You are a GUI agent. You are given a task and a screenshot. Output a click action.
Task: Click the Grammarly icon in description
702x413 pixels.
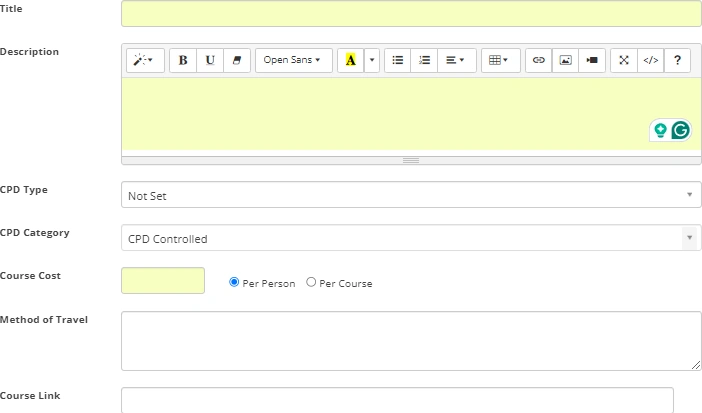[x=681, y=130]
